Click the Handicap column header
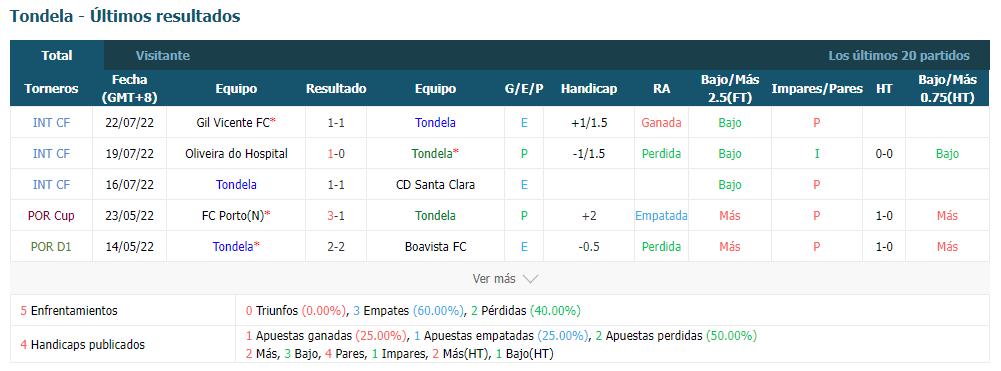Viewport: 1001px width, 371px height. click(589, 89)
